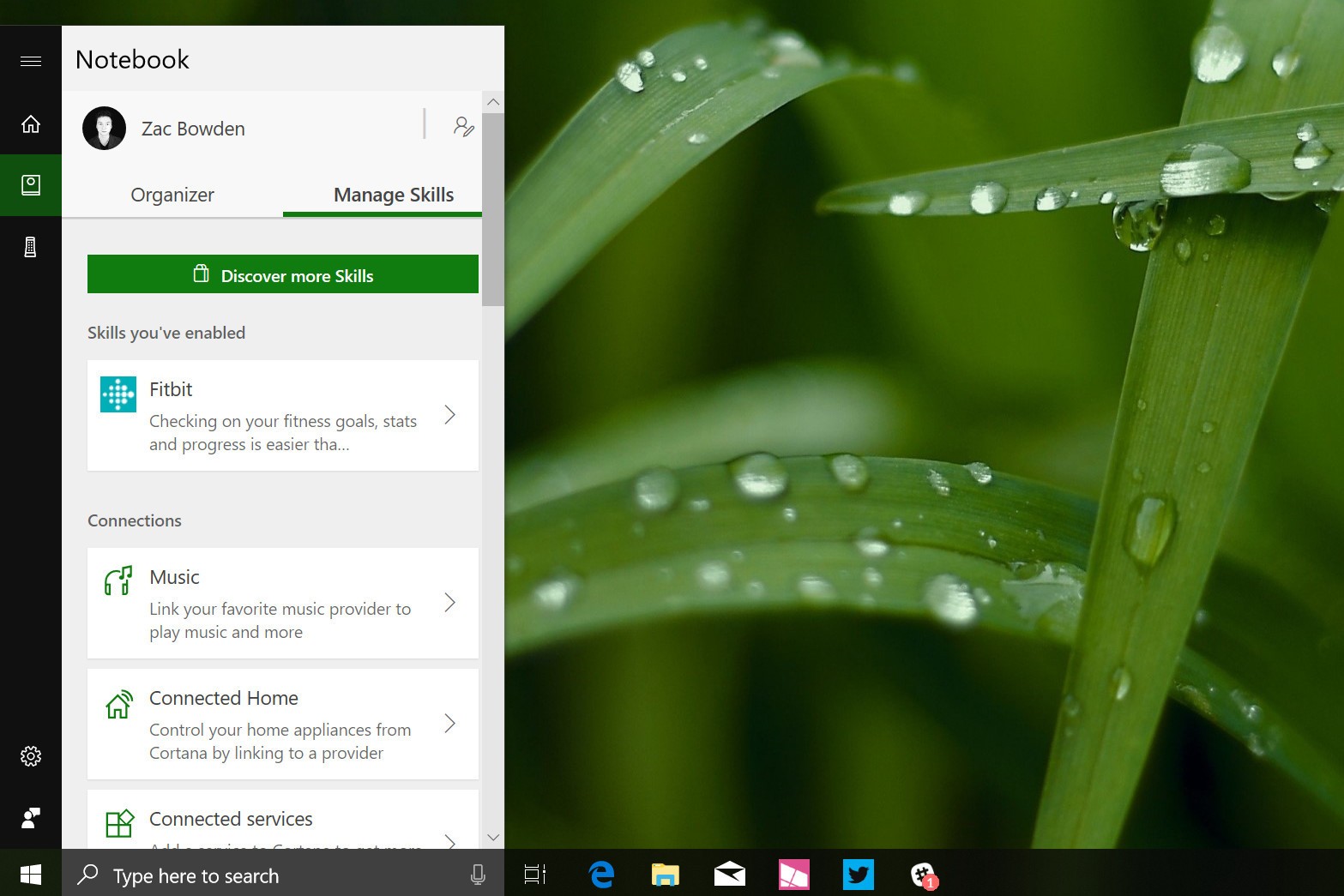This screenshot has height=896, width=1344.
Task: Open Twitter app from taskbar
Action: 858,875
